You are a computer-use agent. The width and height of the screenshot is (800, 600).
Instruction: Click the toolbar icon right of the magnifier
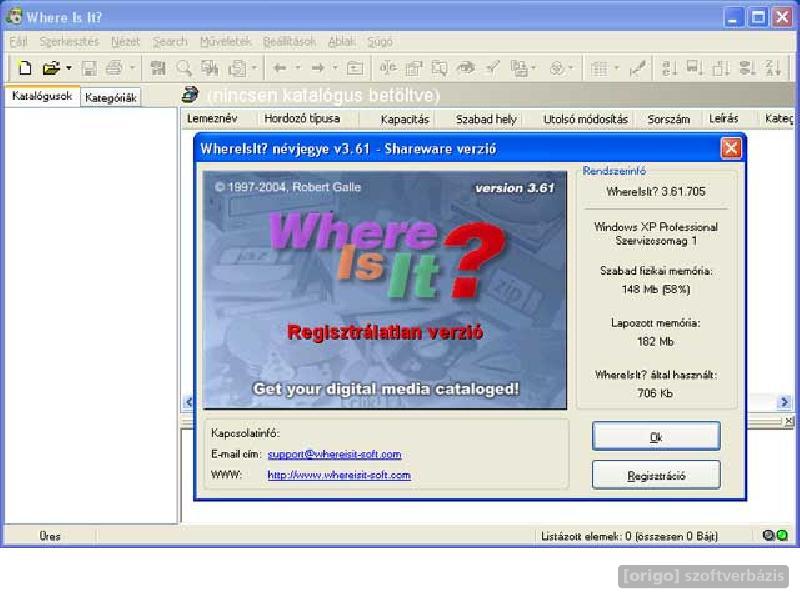pos(210,67)
